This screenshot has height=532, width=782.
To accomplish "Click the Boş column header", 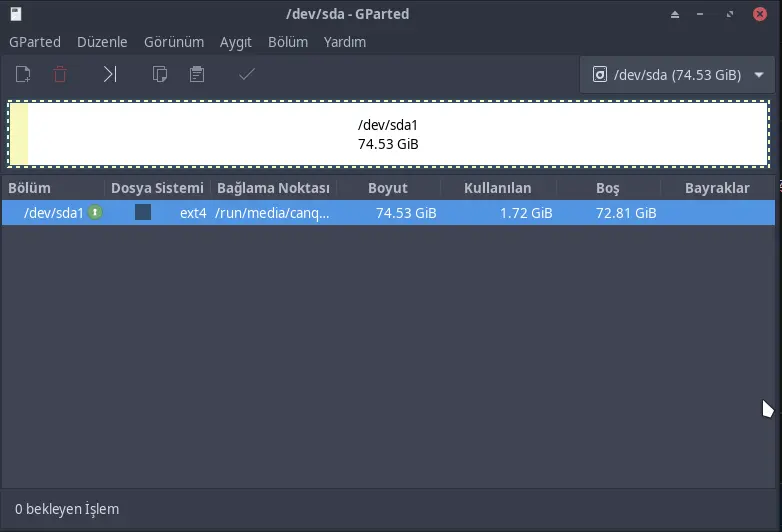I will (x=608, y=188).
